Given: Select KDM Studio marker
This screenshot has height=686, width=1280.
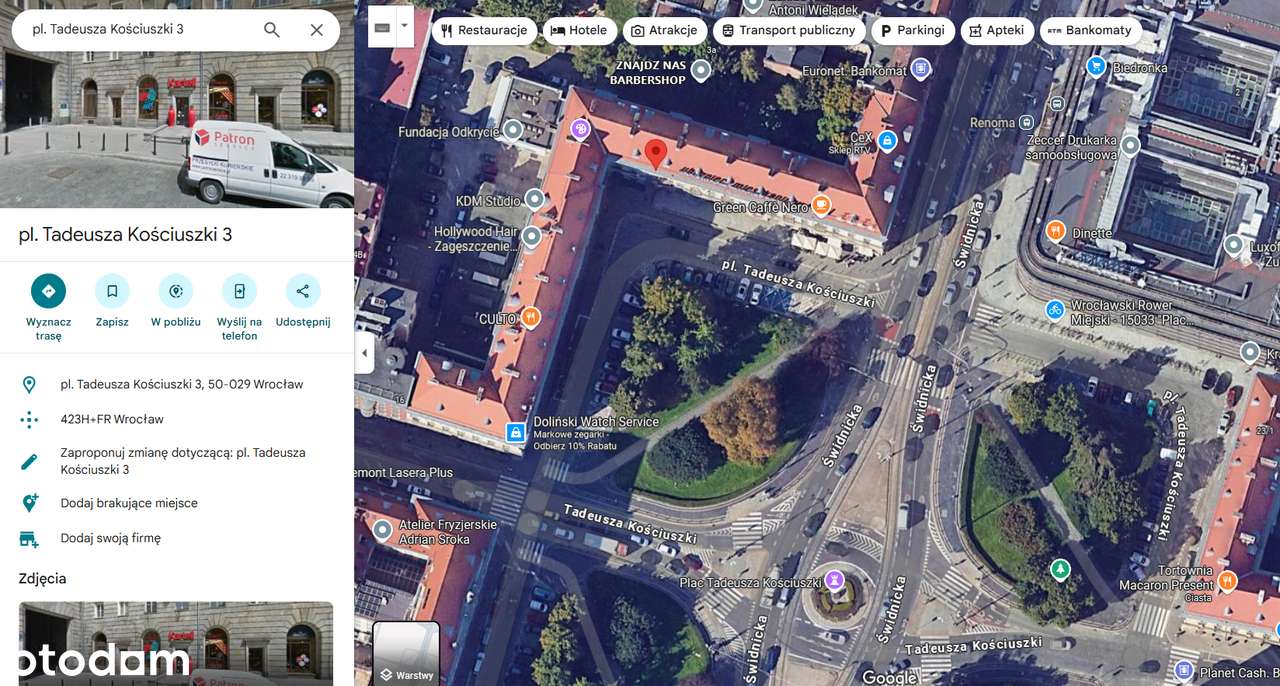Looking at the screenshot, I should (535, 199).
